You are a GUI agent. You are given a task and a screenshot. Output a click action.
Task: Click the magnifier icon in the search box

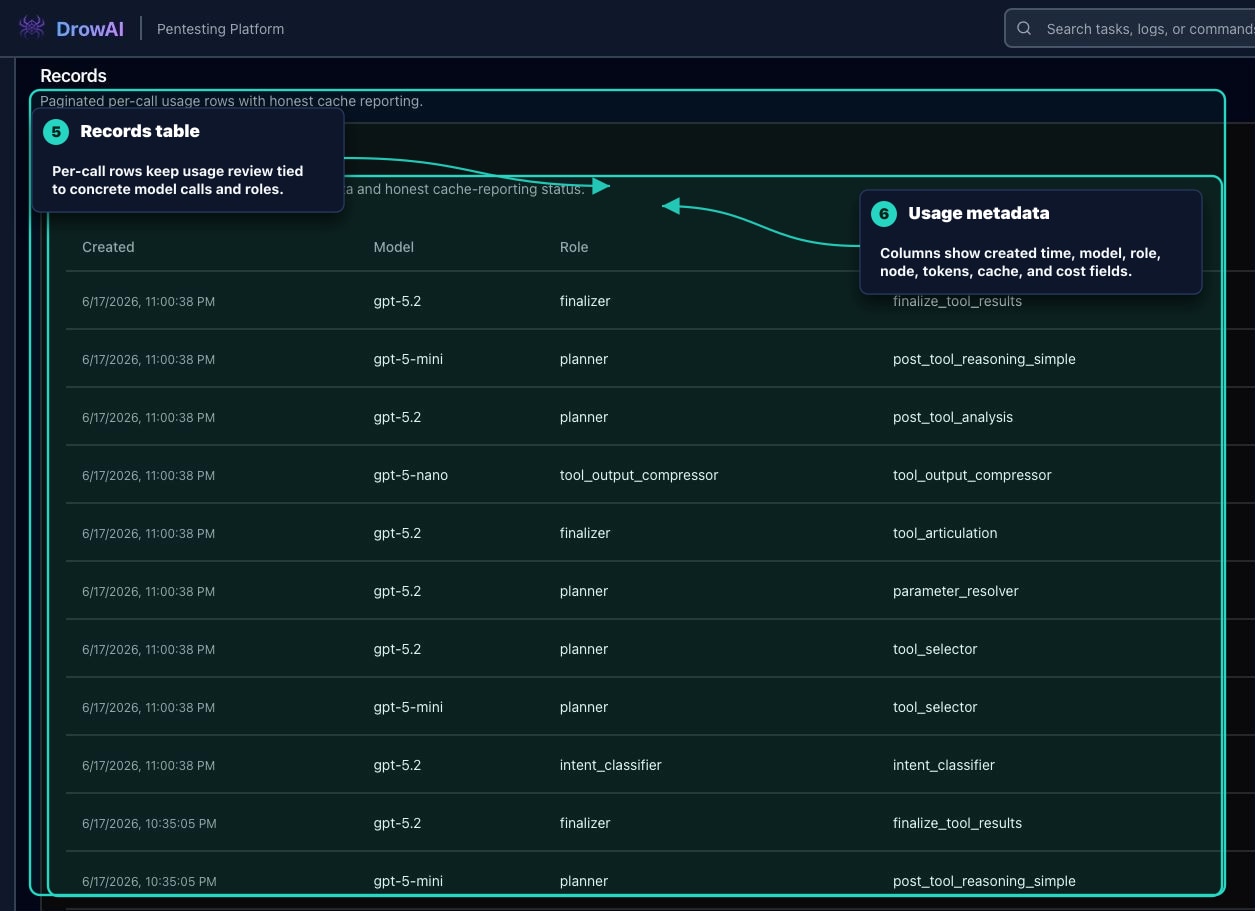1024,29
